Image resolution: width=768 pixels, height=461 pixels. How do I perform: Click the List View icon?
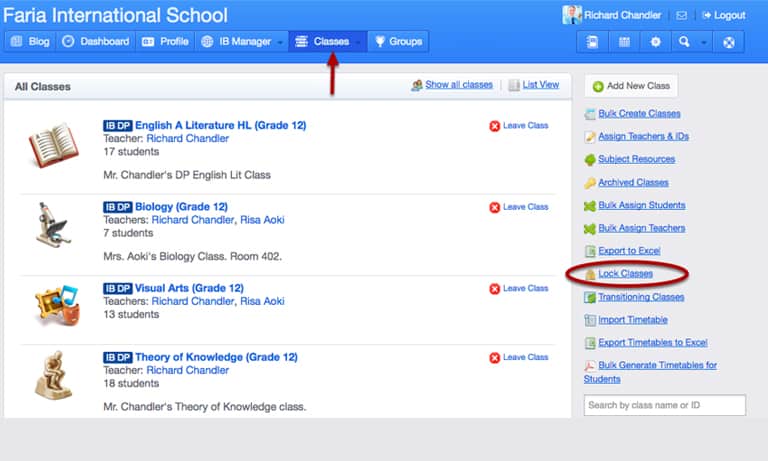(x=514, y=85)
